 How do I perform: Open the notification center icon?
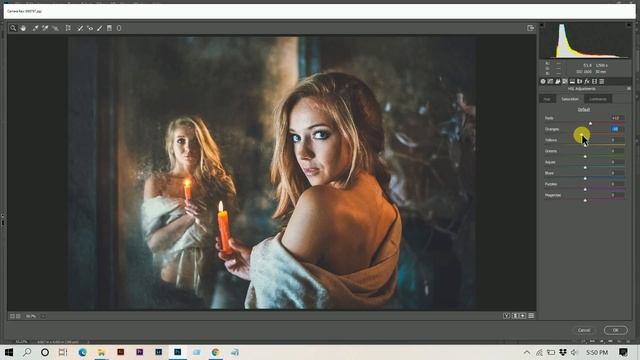click(623, 352)
